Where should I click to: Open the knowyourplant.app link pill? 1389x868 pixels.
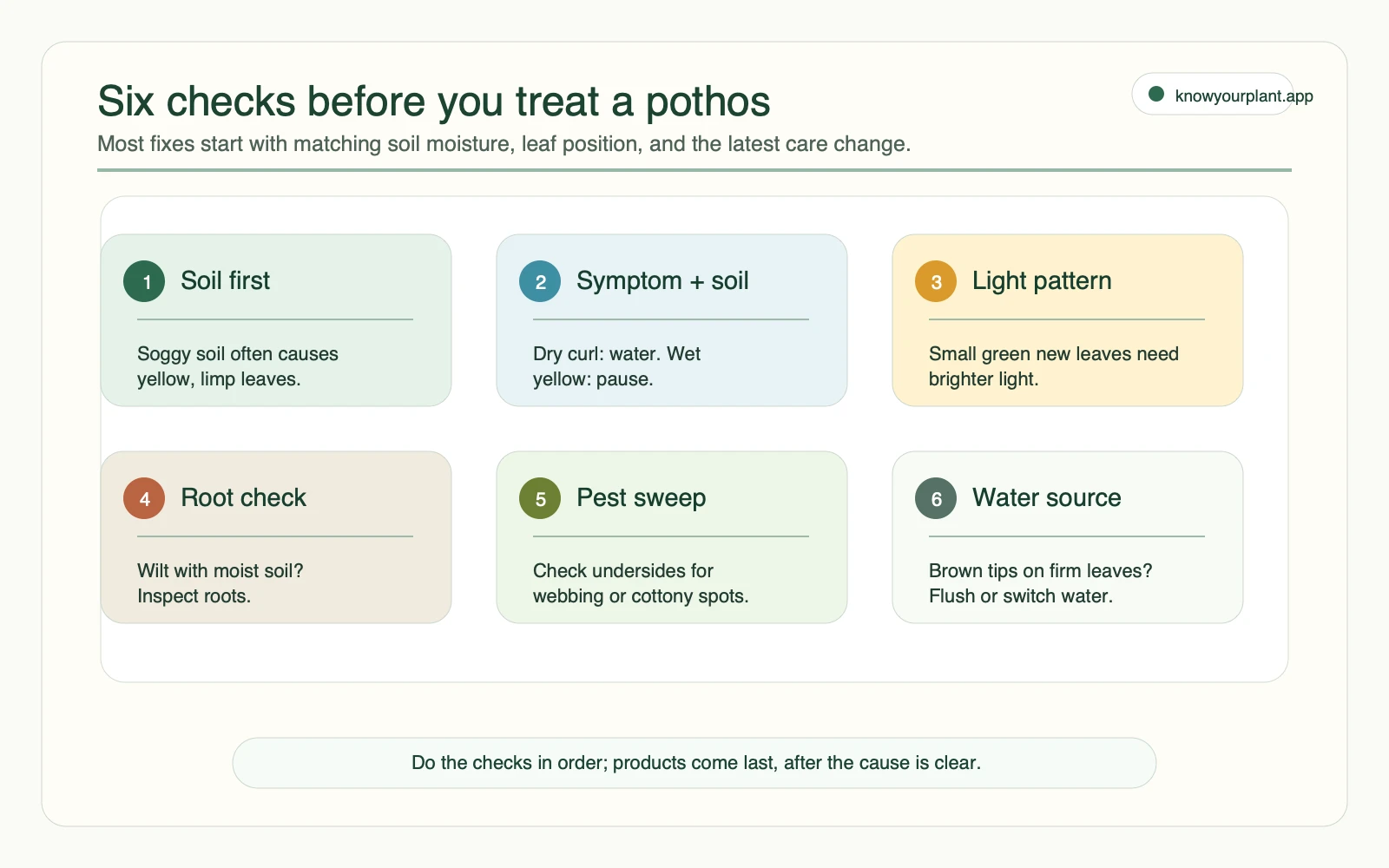pyautogui.click(x=1213, y=94)
